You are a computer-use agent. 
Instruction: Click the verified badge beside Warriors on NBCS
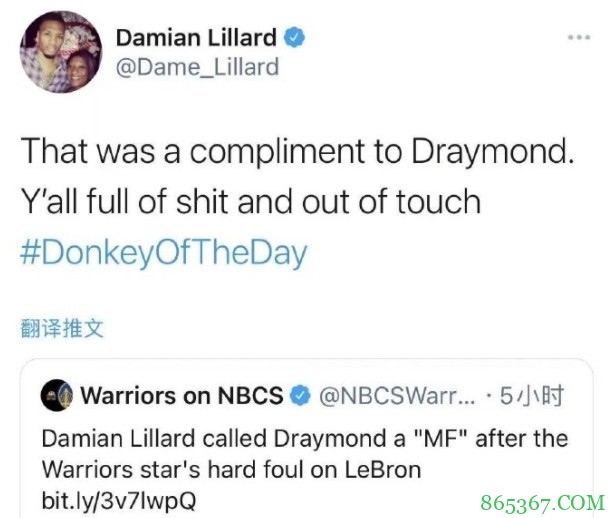[300, 395]
